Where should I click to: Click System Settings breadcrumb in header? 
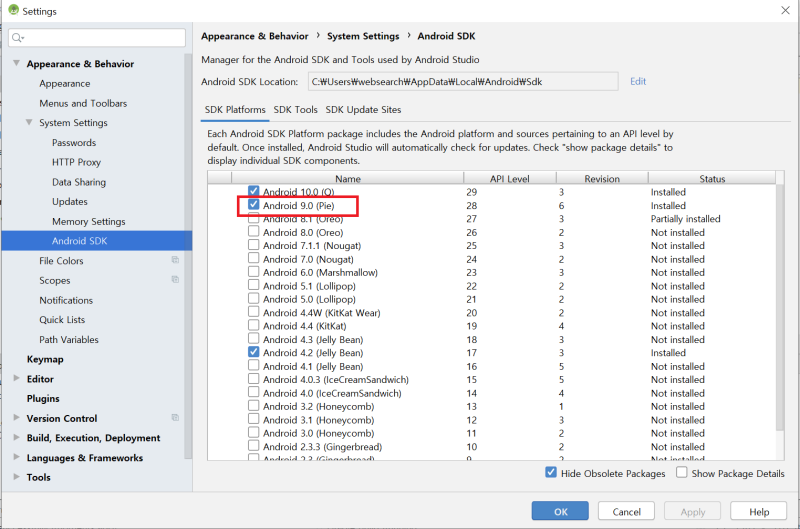click(x=363, y=36)
